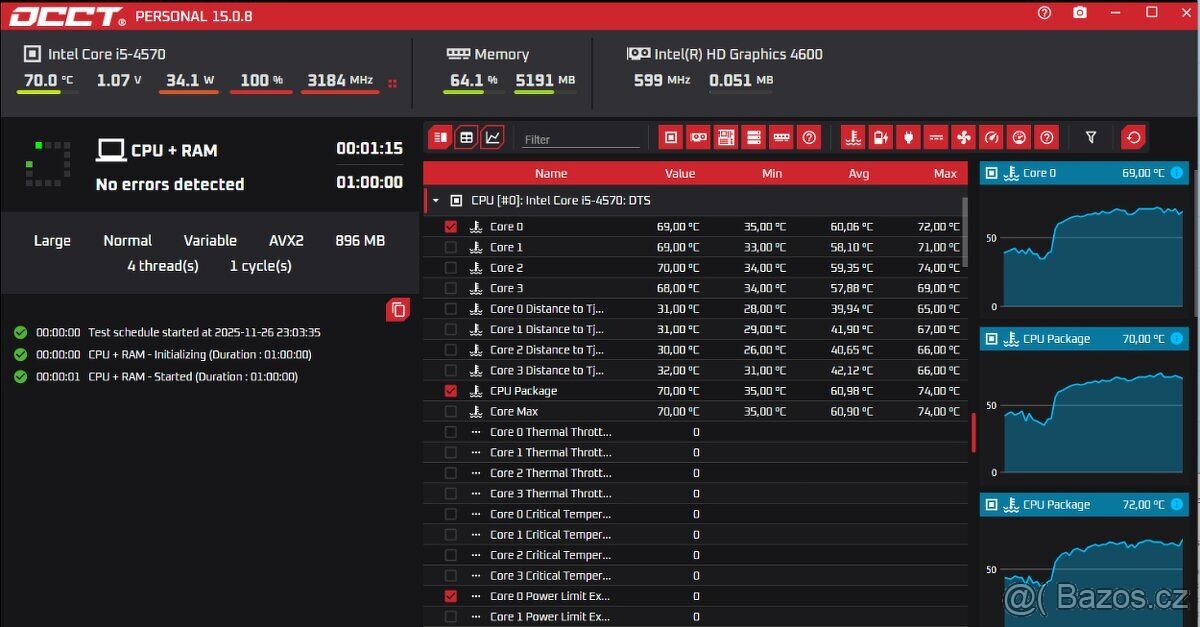Click the Core 3 Critical Temper... row
The width and height of the screenshot is (1200, 627).
point(695,576)
